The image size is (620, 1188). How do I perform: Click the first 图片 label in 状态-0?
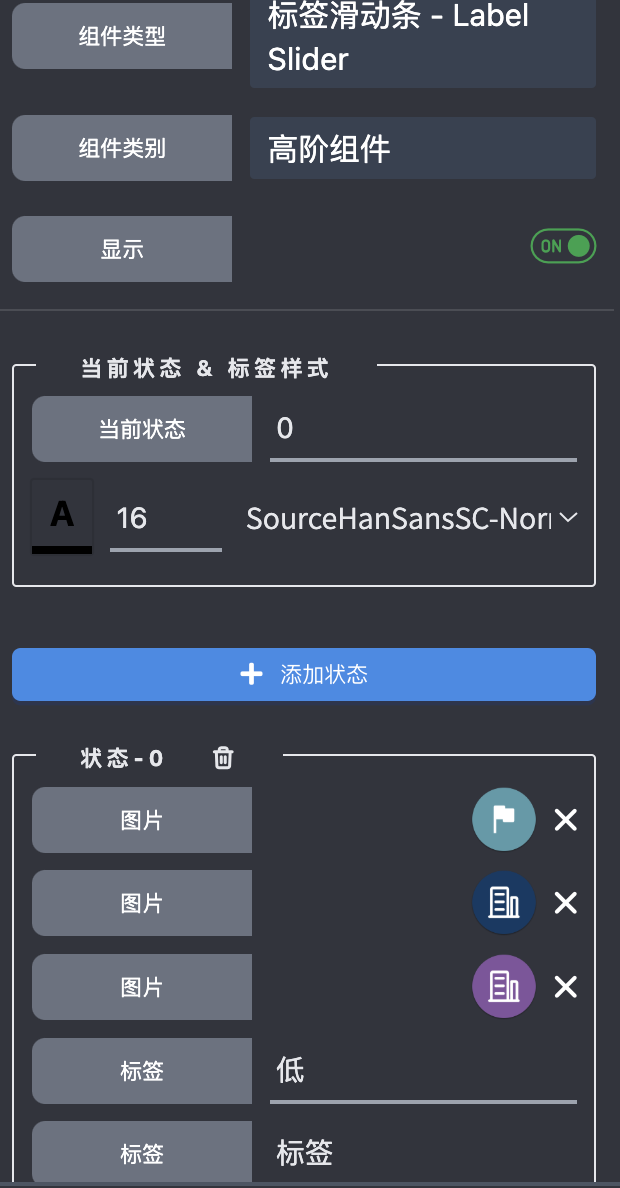coord(141,819)
